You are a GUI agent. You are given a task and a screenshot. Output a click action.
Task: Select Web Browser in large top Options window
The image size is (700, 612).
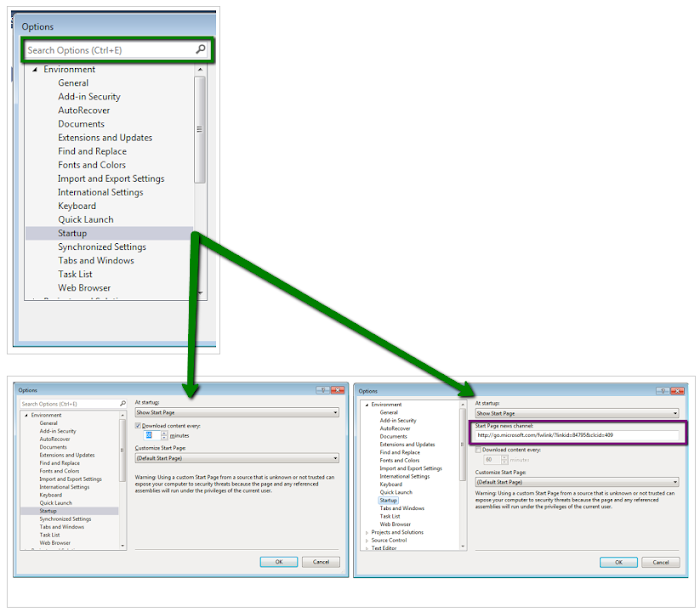point(84,288)
